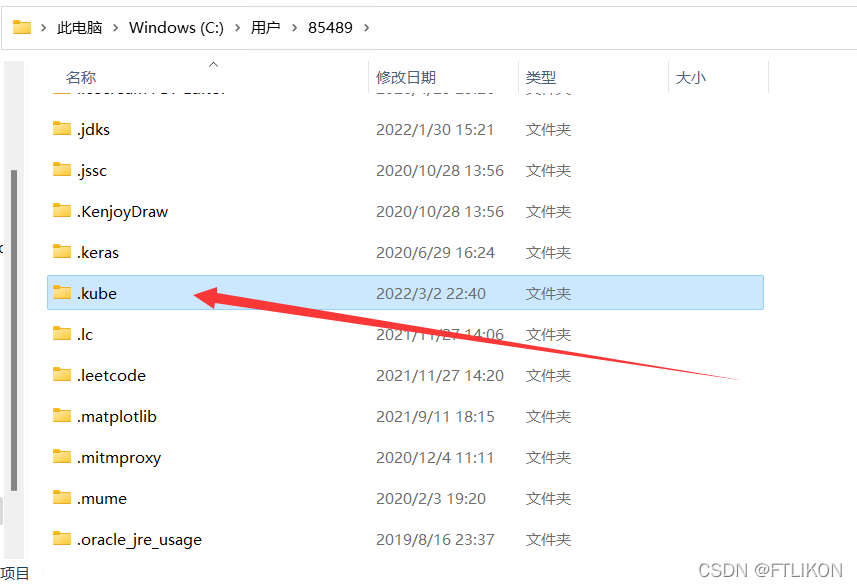Click the .mitmproxy folder icon
The width and height of the screenshot is (857, 587).
[x=62, y=456]
